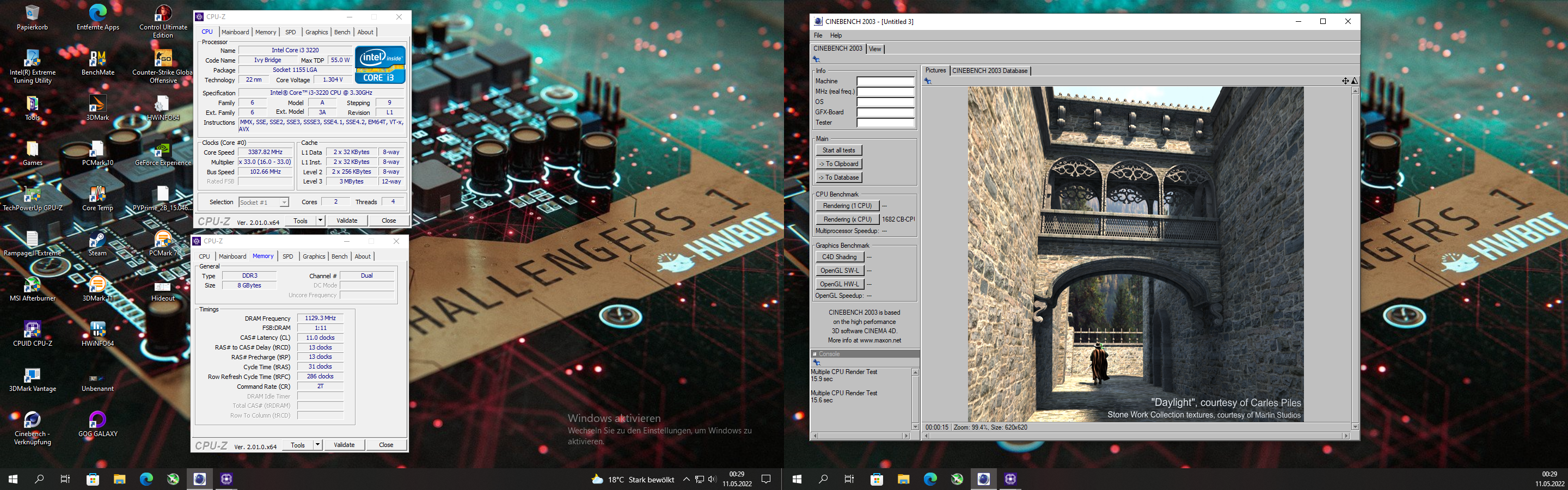Open Rampage II Extreme desktop file
Image resolution: width=1568 pixels, height=490 pixels.
[x=32, y=243]
